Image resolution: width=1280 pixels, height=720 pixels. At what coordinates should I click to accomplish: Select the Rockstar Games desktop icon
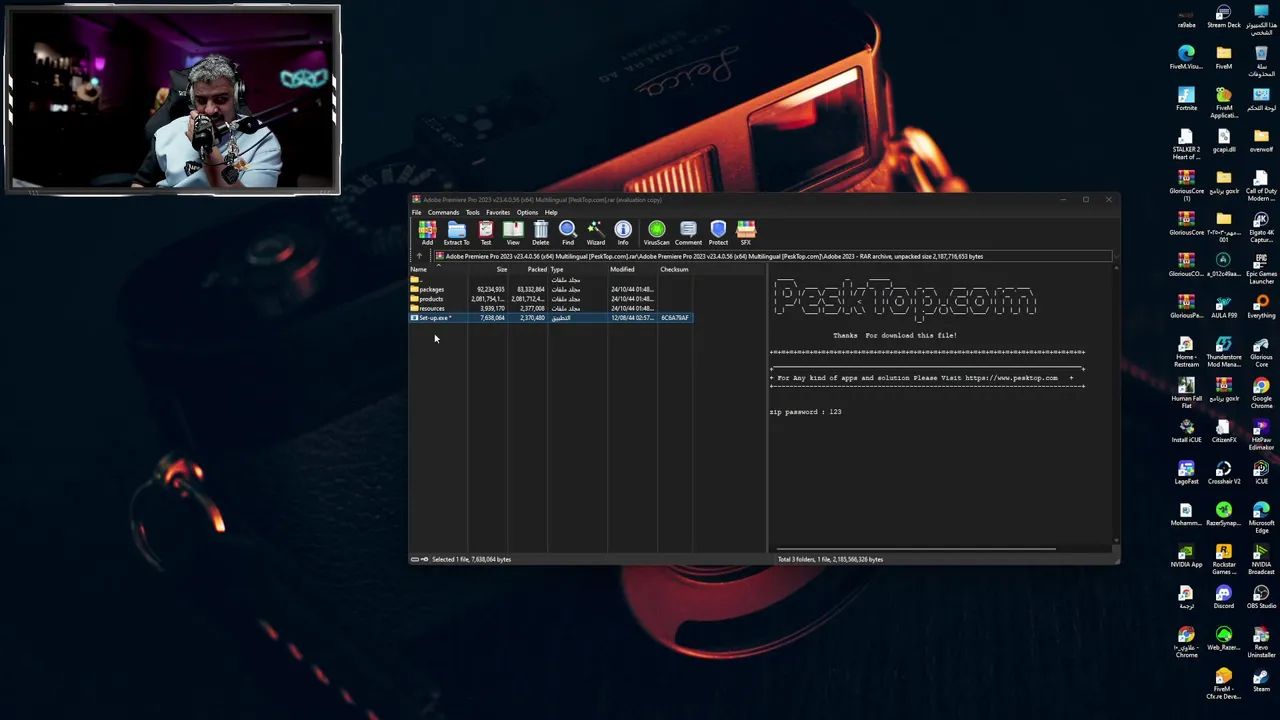(x=1224, y=559)
